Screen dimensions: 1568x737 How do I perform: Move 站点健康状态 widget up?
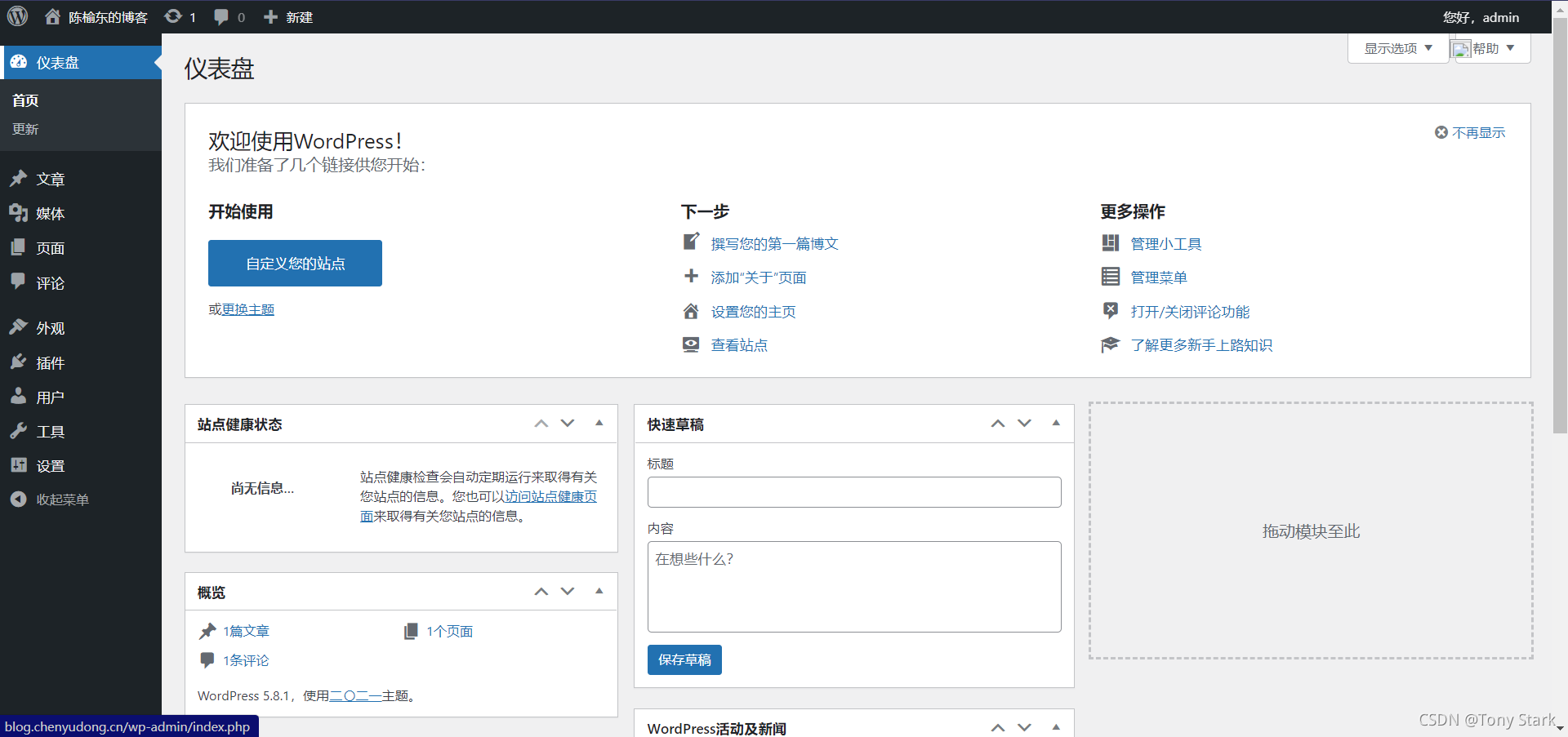click(541, 423)
